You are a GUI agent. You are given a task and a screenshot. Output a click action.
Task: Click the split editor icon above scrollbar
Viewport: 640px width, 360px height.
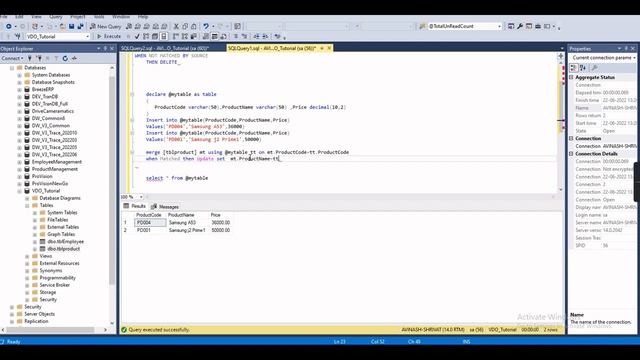point(561,56)
